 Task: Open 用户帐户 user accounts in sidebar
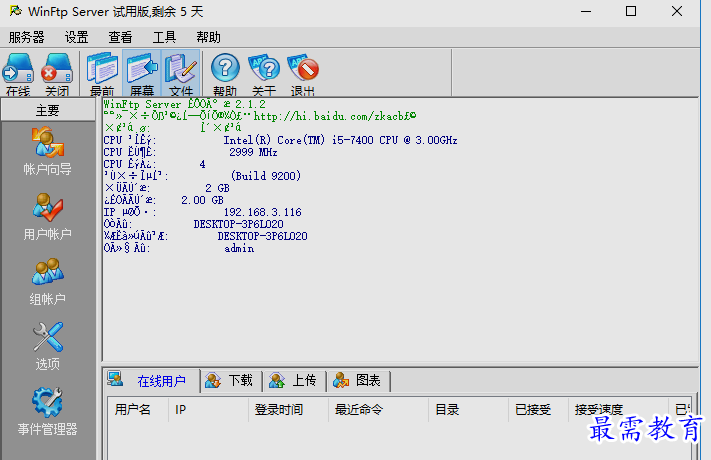(48, 216)
